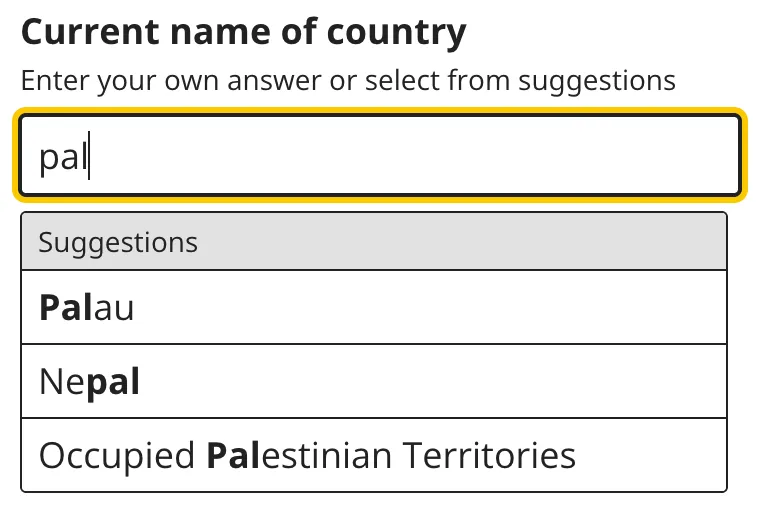Select the second suggestion, Nepal

point(374,381)
